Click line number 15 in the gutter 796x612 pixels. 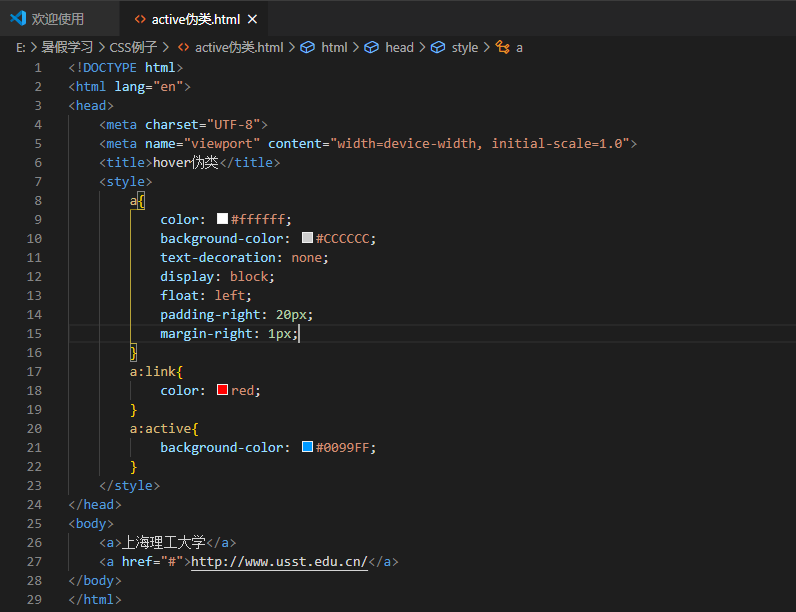pos(34,334)
